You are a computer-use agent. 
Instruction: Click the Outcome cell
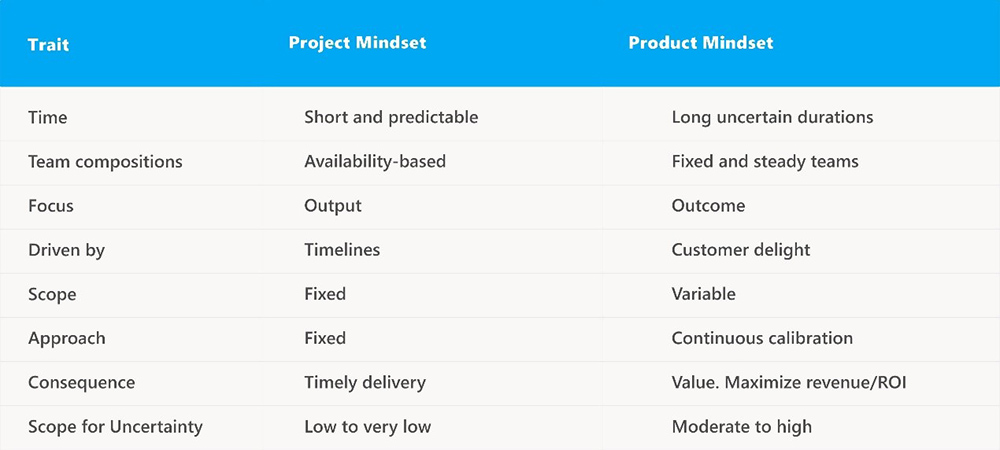click(x=708, y=206)
